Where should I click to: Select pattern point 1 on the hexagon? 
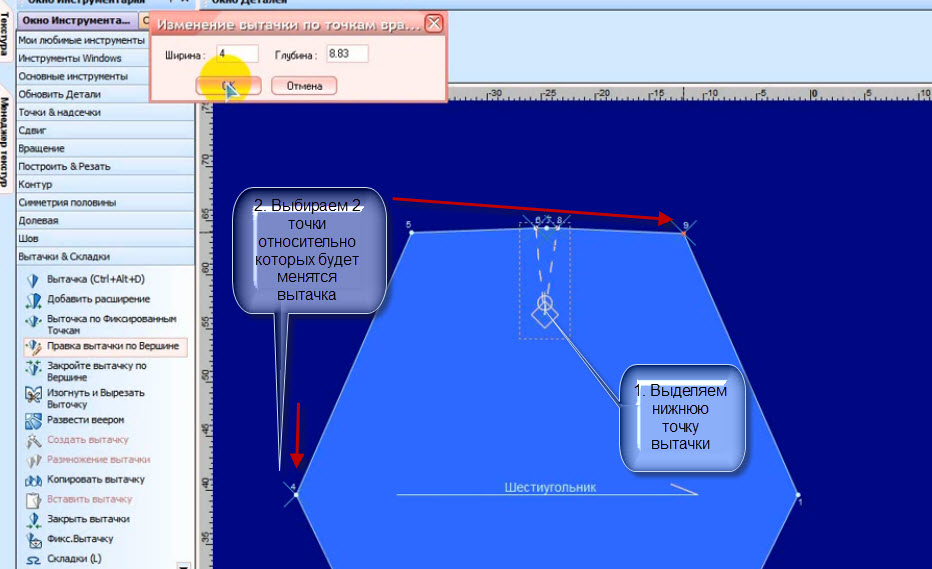[798, 495]
